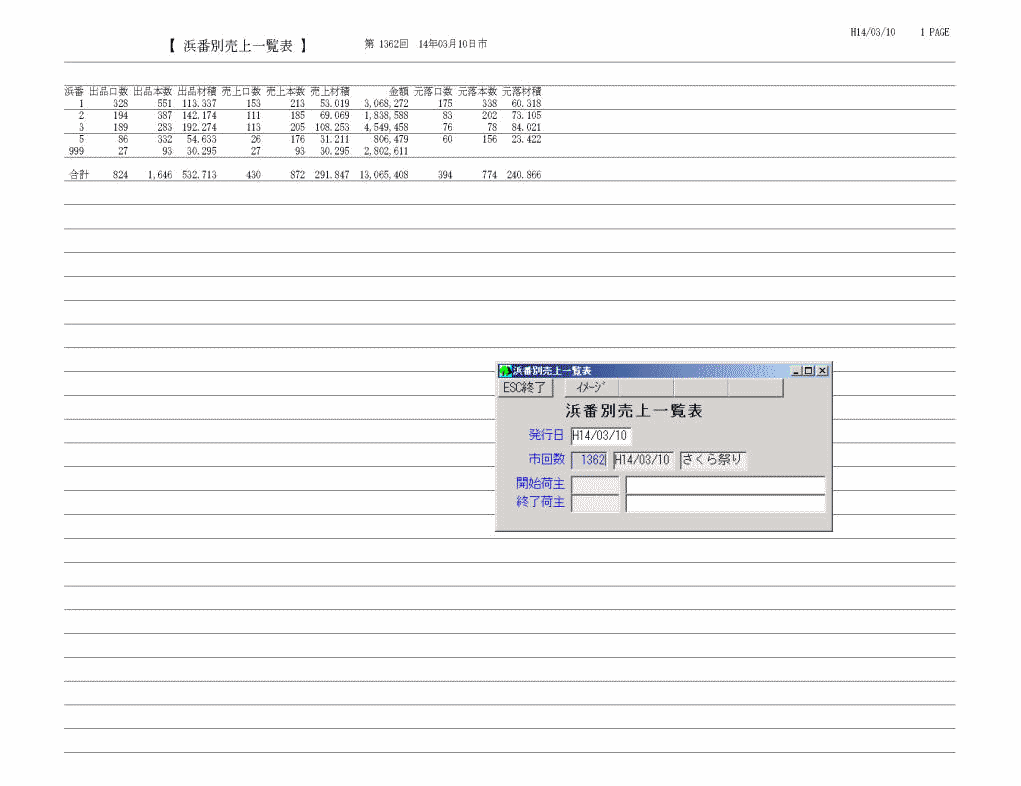Image resolution: width=1021 pixels, height=786 pixels.
Task: Click the 出品口数 column header
Action: (x=109, y=92)
